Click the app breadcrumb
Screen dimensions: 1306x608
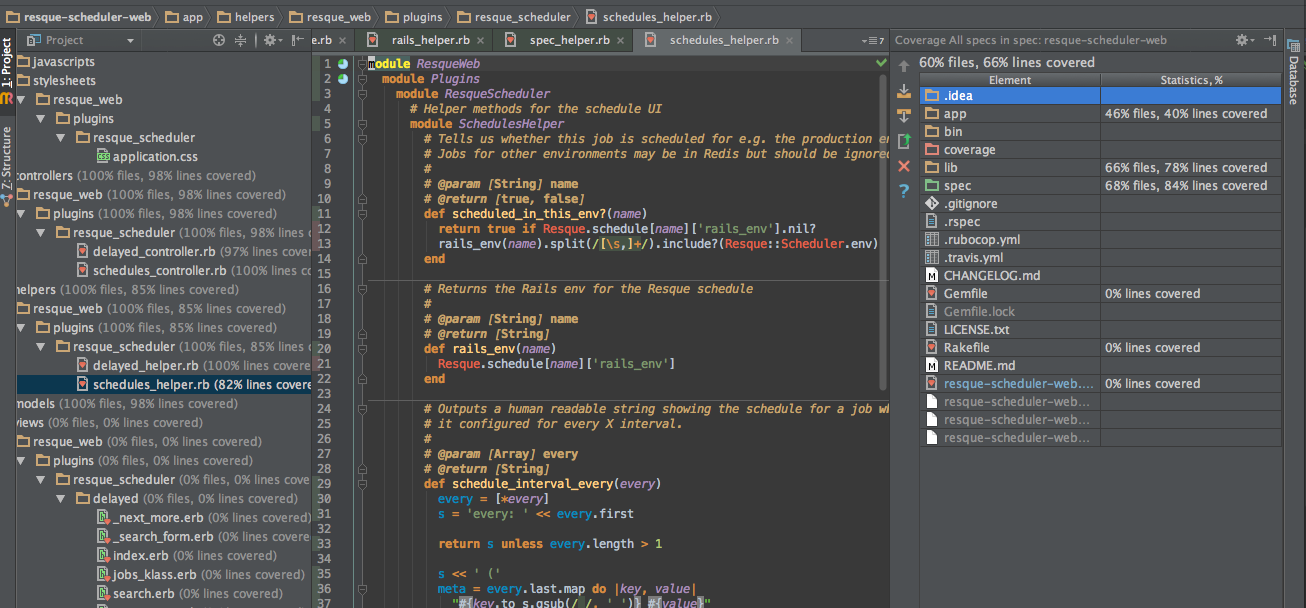[x=183, y=17]
